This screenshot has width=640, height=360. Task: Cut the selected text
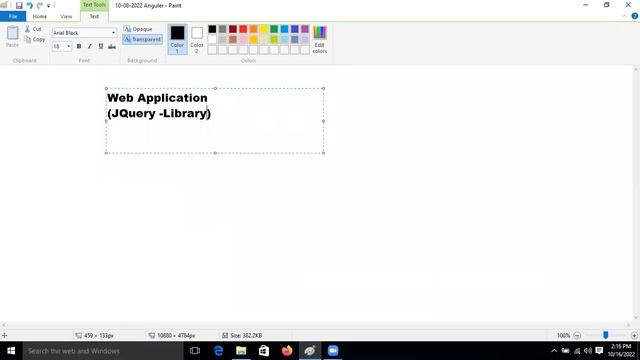point(33,29)
